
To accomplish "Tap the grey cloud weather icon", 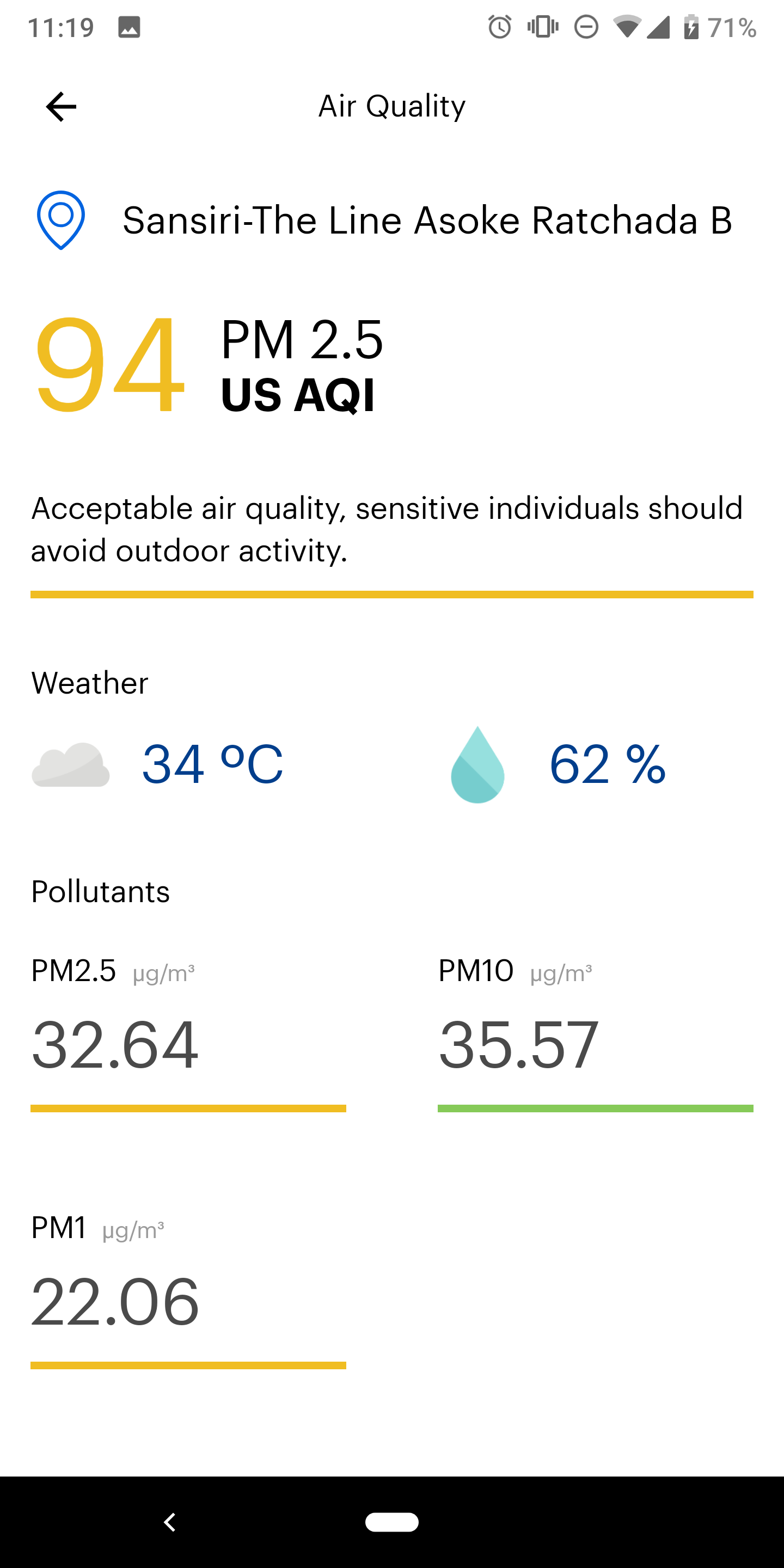I will pos(71,764).
